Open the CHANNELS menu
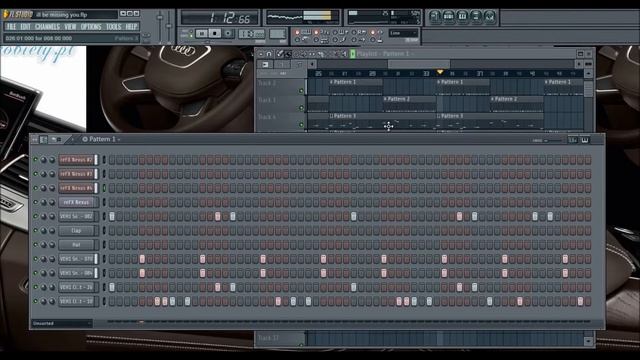 (47, 27)
